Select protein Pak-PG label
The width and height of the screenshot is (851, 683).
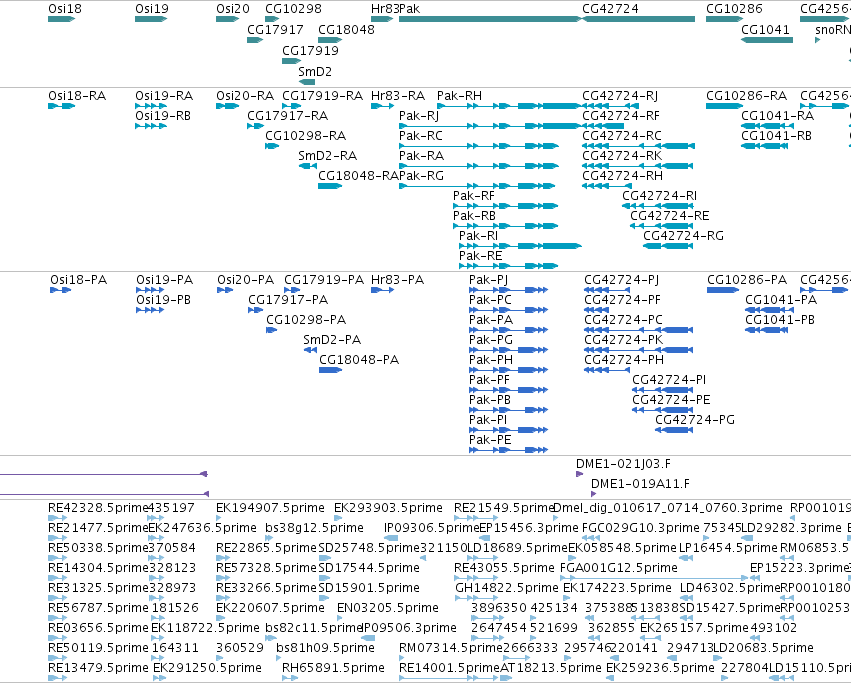pyautogui.click(x=491, y=340)
